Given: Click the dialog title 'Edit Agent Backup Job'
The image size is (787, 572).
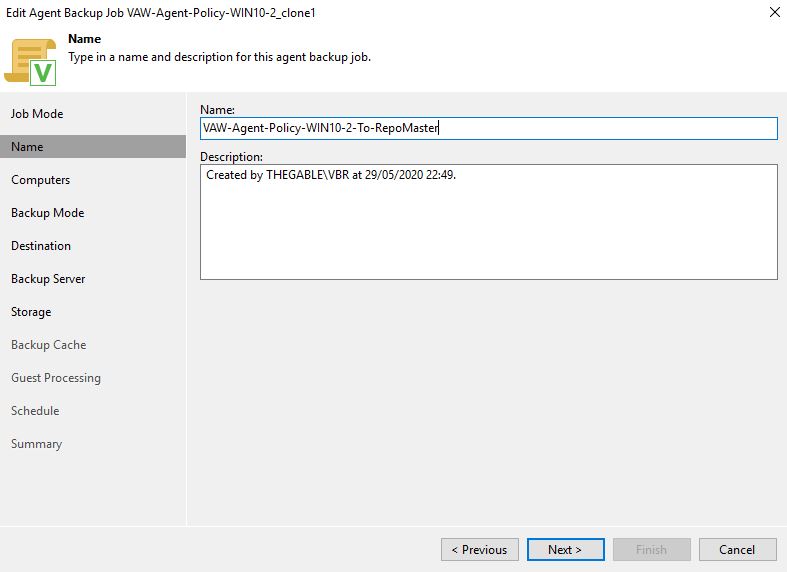Looking at the screenshot, I should [x=161, y=13].
